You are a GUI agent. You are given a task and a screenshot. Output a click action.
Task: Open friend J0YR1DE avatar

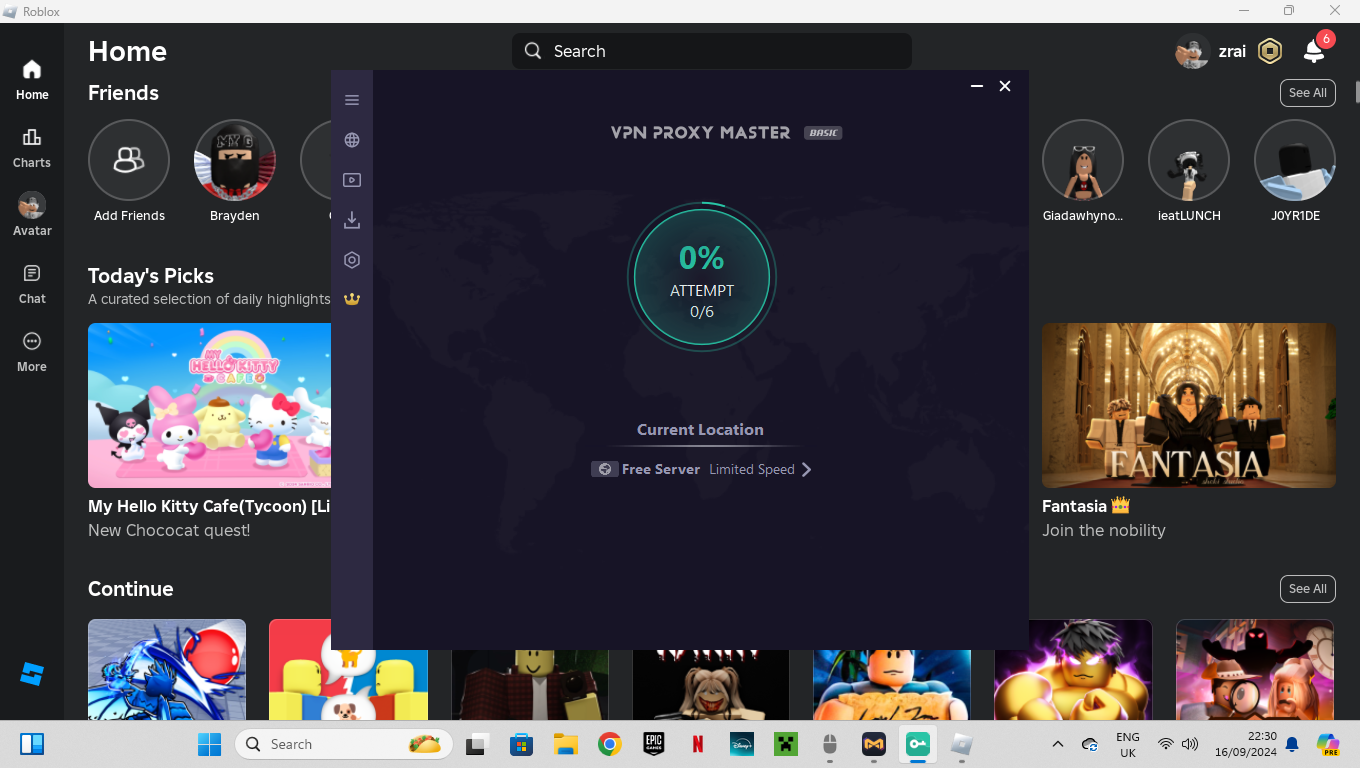(x=1295, y=160)
